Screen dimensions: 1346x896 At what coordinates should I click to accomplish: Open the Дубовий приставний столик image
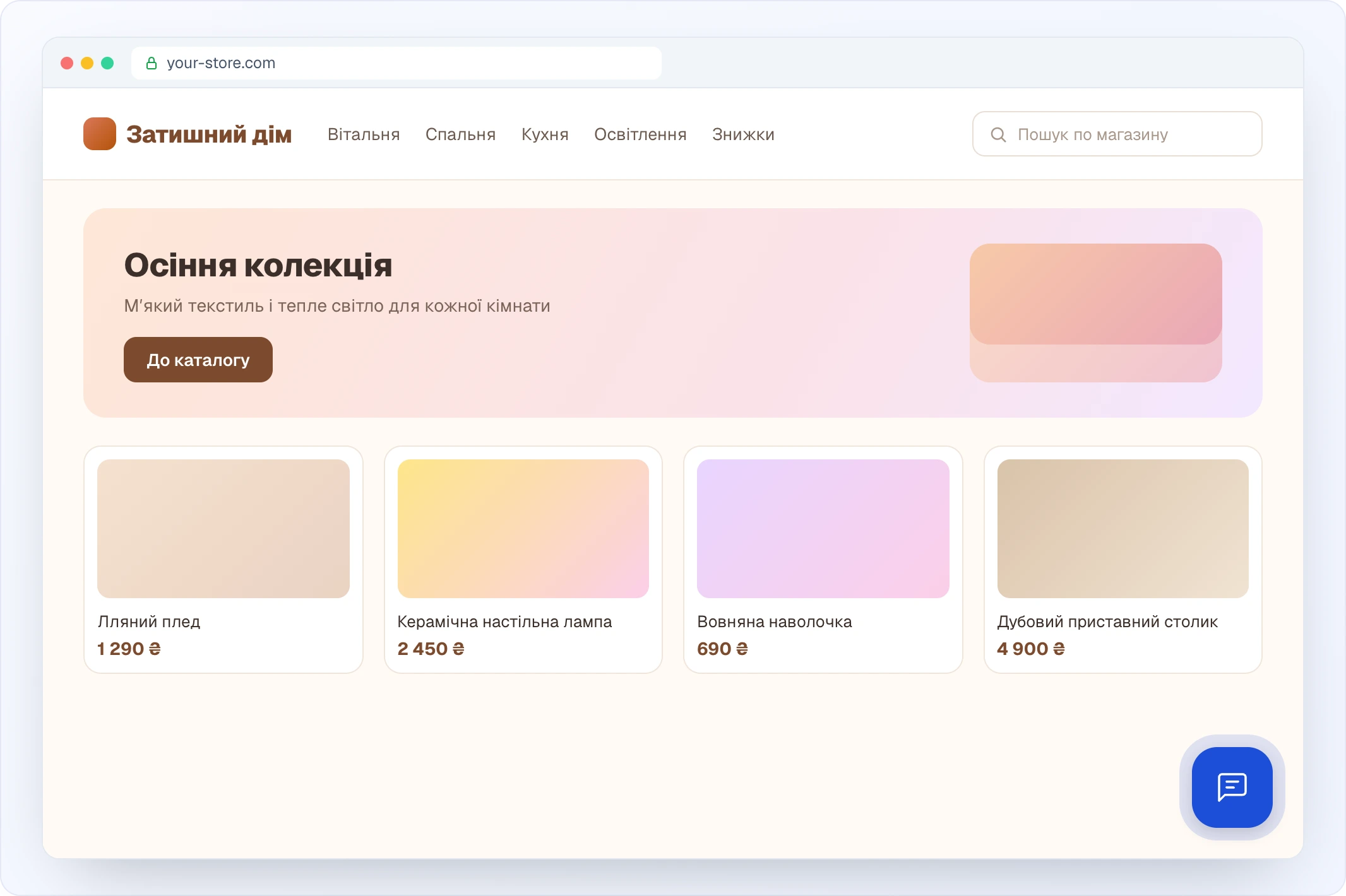point(1123,529)
